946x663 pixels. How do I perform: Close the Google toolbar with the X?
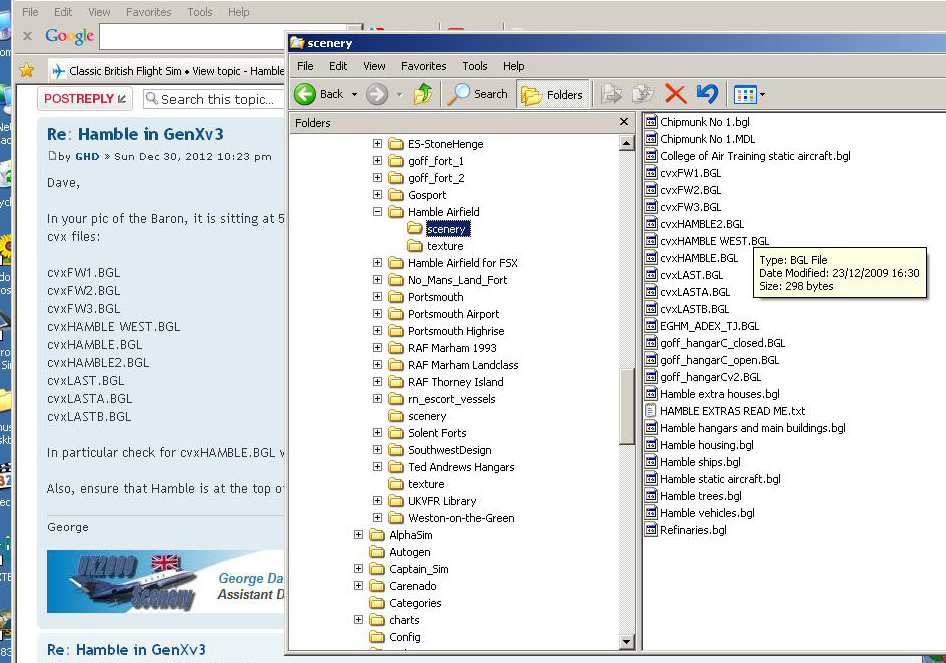pos(27,36)
